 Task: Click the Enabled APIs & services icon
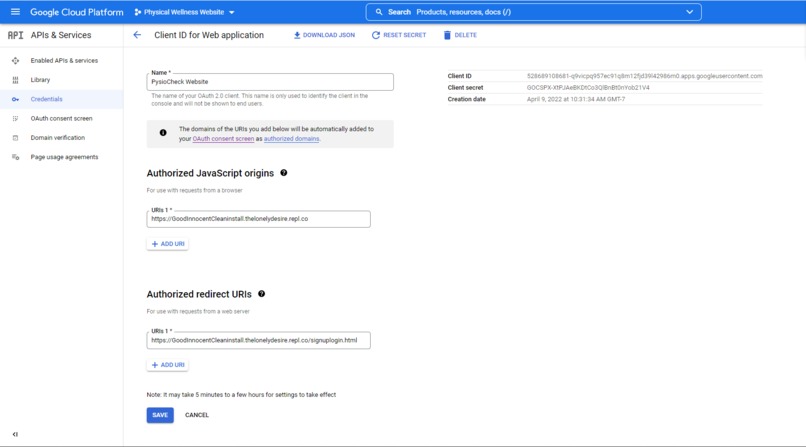15,61
